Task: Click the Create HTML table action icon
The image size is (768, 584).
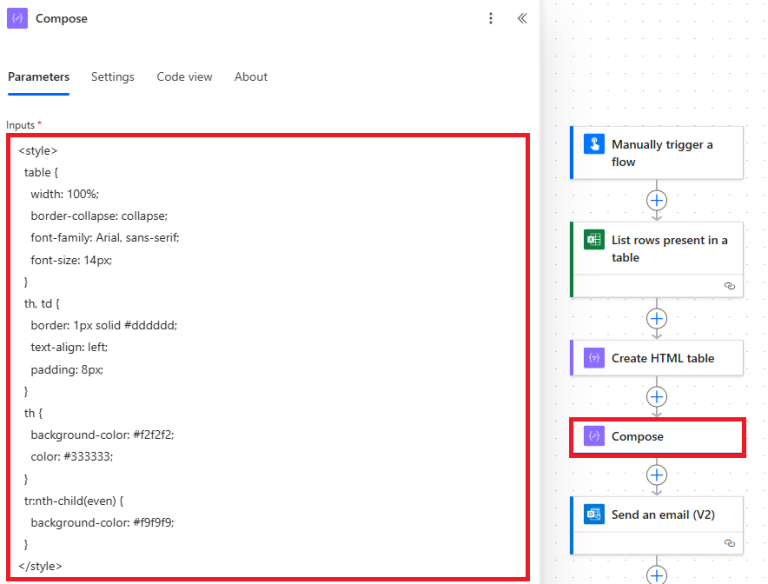Action: tap(594, 358)
